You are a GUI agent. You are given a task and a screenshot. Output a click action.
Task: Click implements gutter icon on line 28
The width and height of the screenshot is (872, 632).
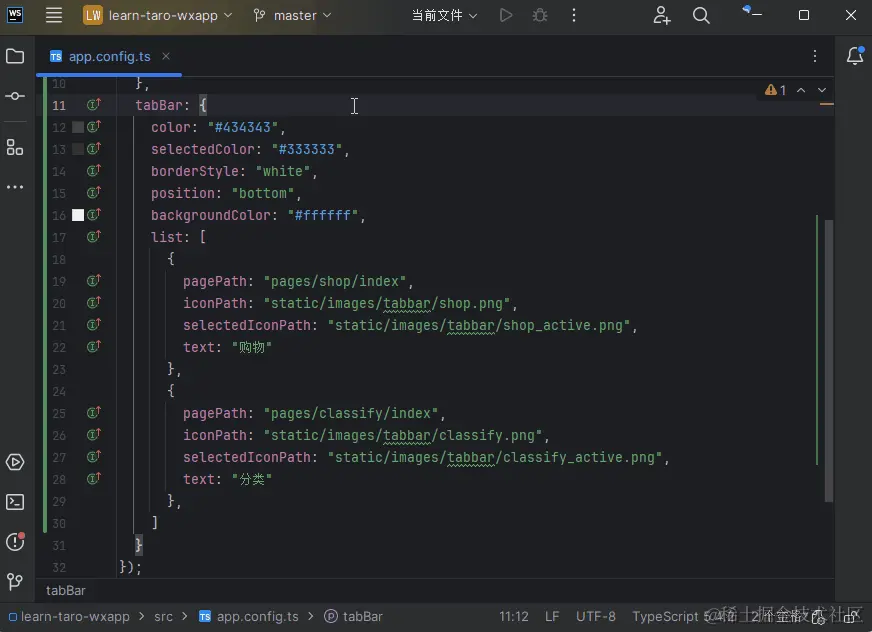94,478
